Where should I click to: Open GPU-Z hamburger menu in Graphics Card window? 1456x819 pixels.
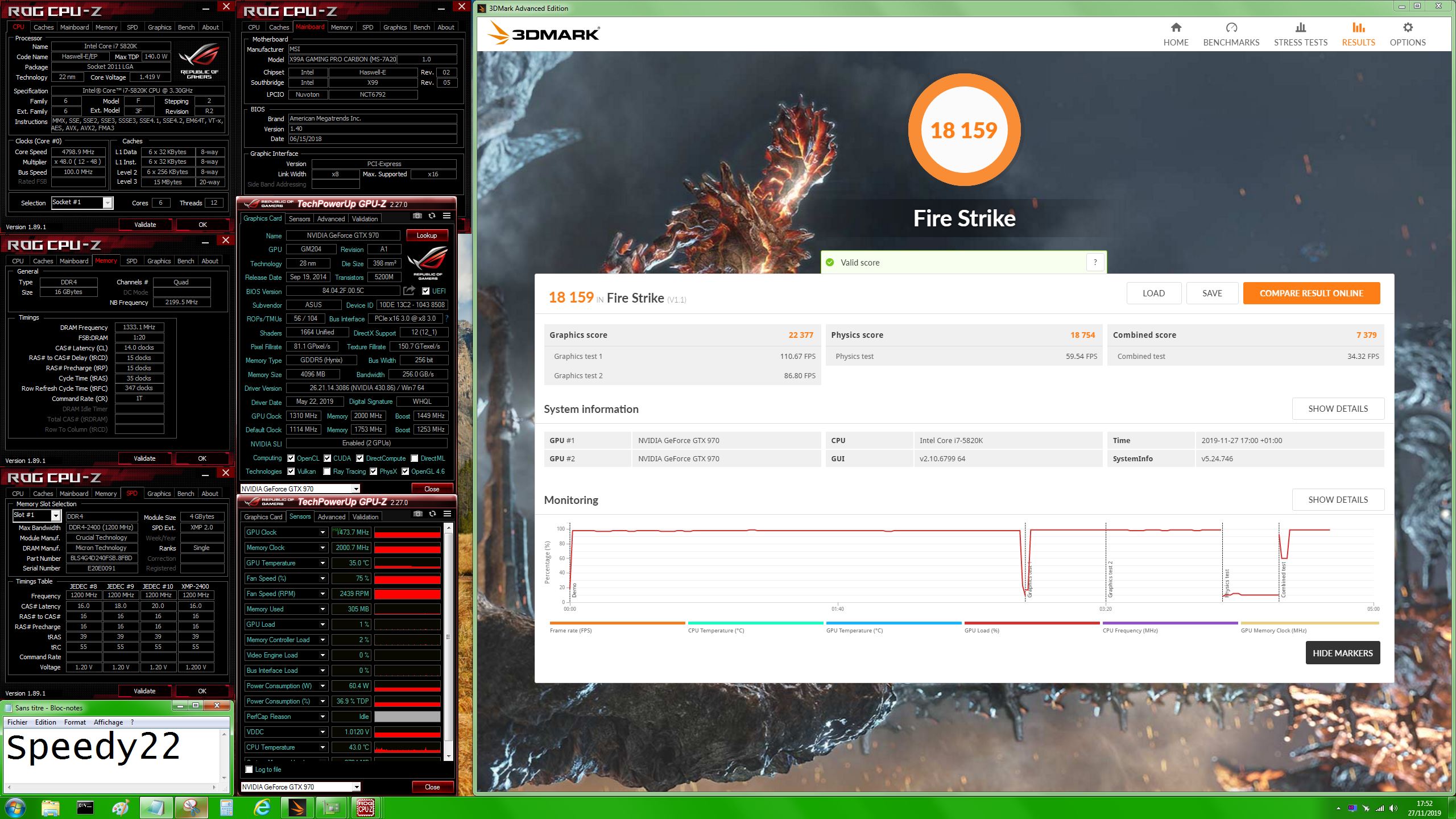coord(447,216)
